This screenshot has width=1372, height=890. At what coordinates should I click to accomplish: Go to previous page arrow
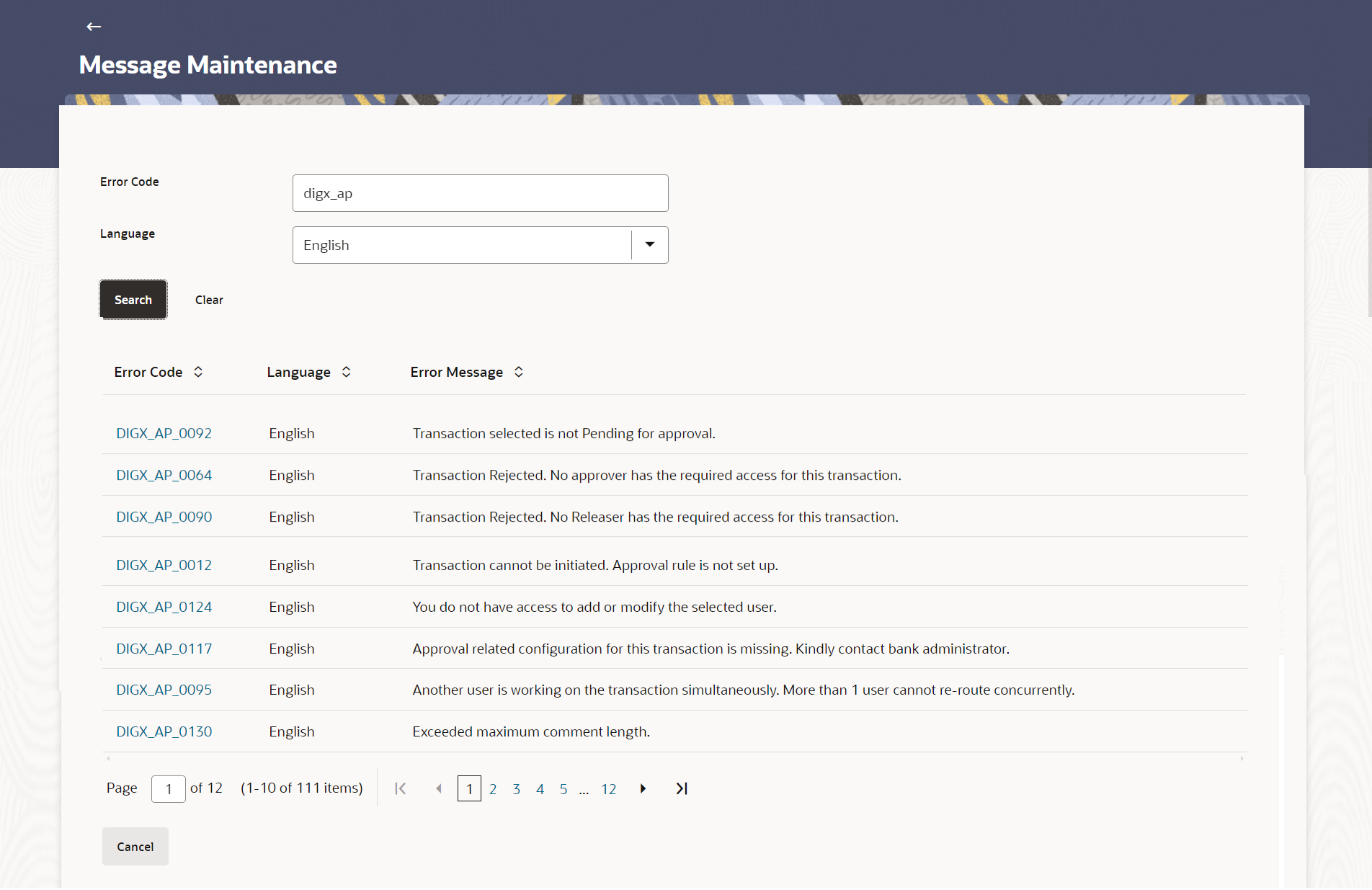[x=438, y=788]
